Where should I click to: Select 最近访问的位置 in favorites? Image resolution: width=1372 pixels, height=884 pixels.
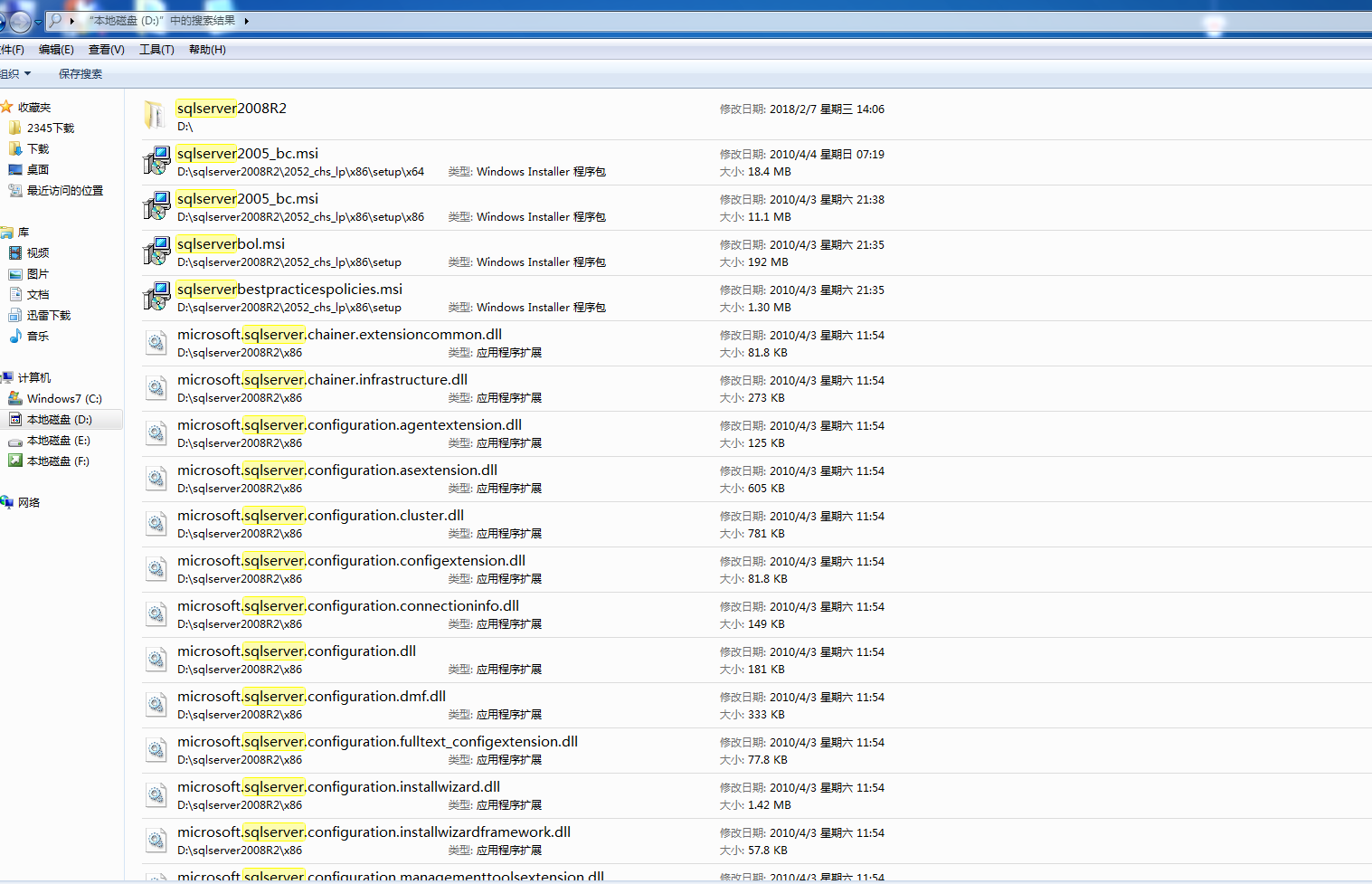(65, 190)
